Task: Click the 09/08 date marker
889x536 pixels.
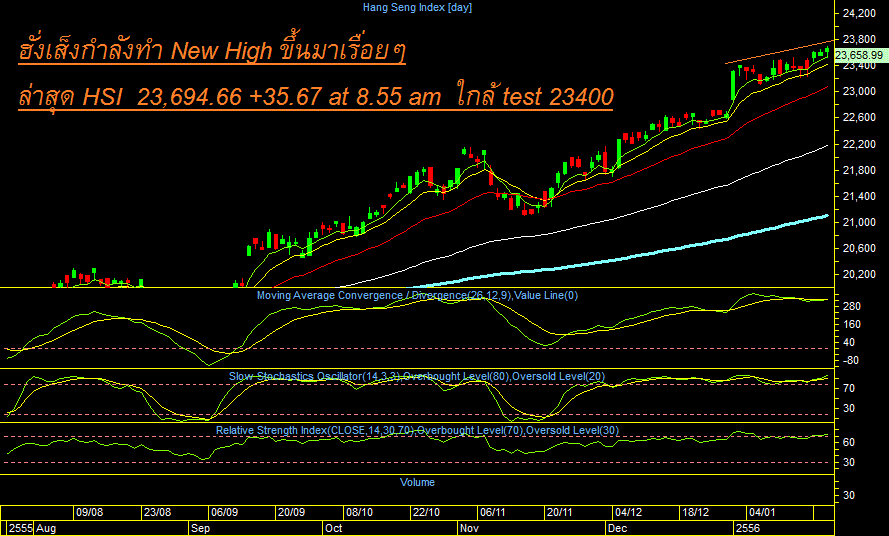Action: coord(90,512)
